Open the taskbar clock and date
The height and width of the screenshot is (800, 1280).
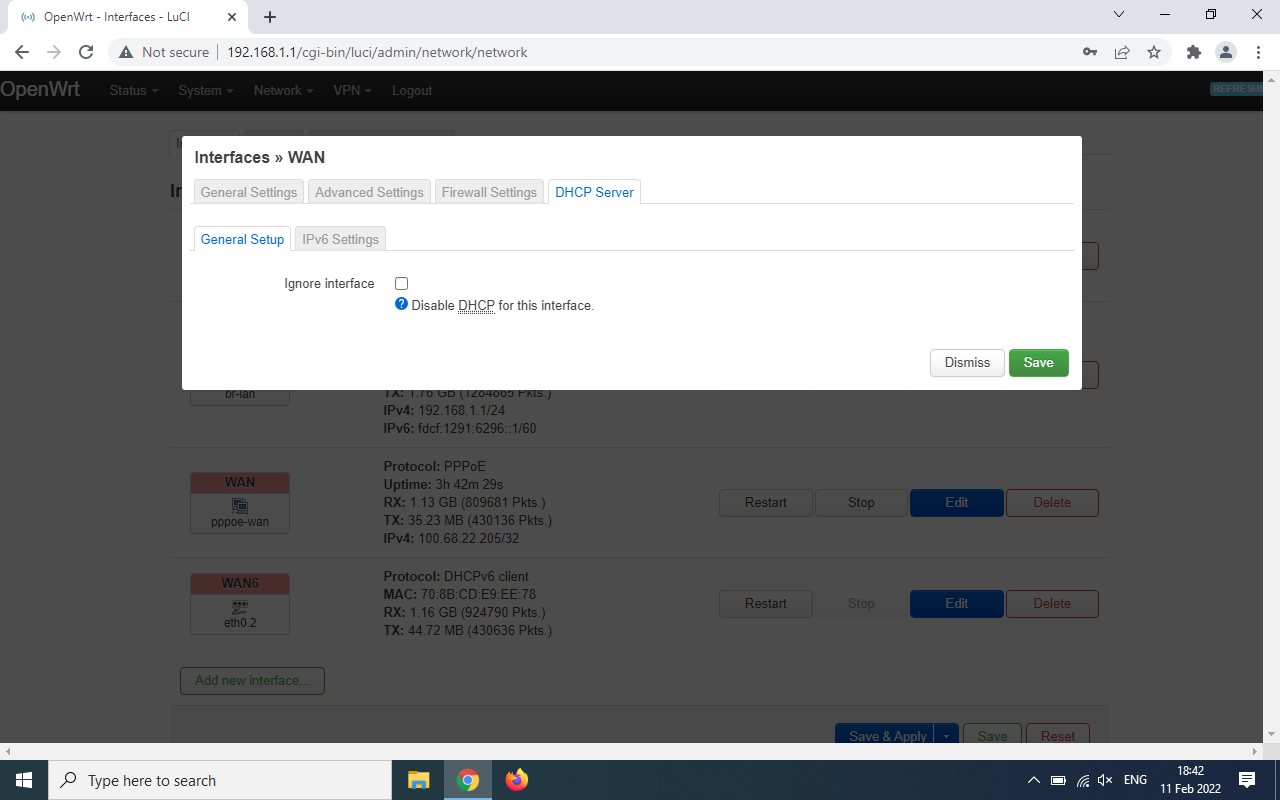[1190, 780]
